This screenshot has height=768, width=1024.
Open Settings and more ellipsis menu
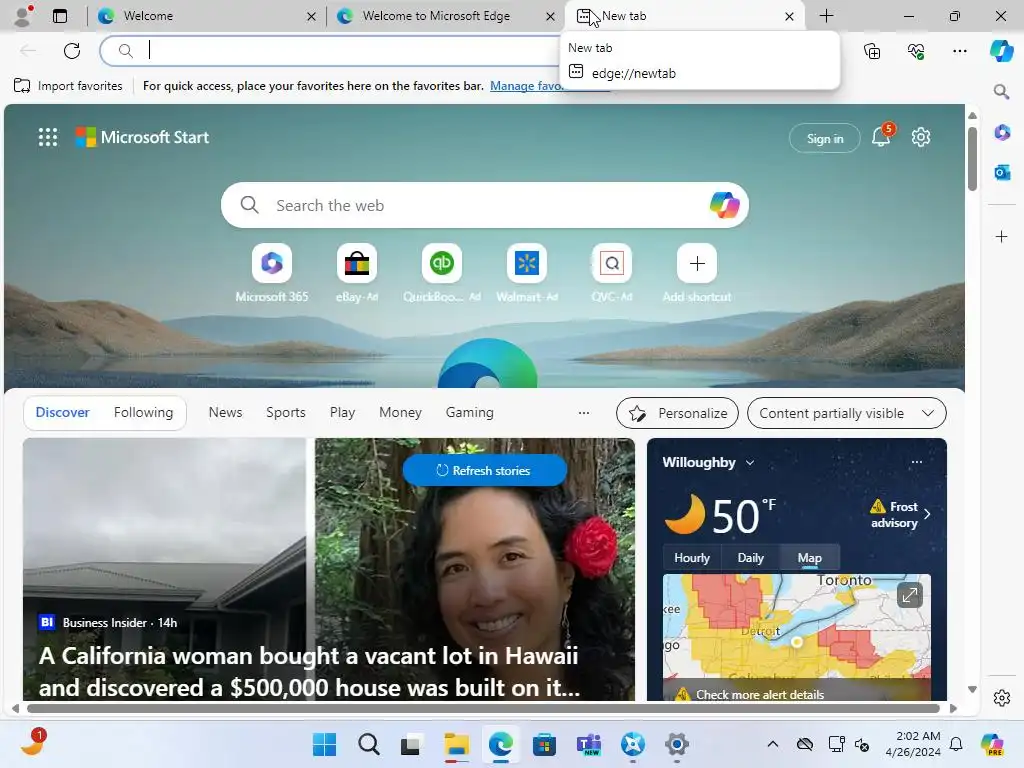[x=959, y=50]
